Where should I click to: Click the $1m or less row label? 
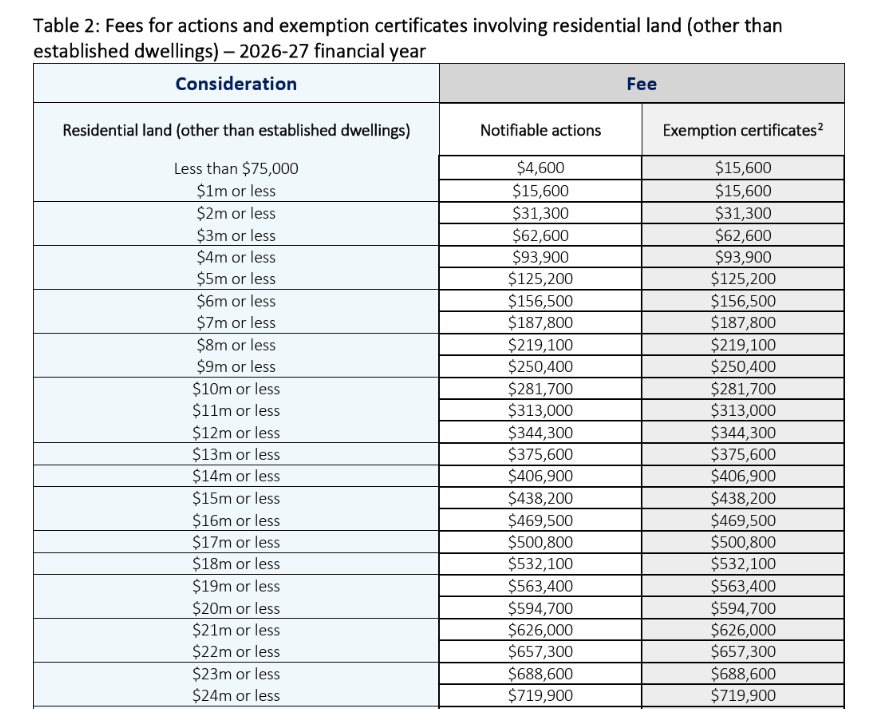(x=236, y=191)
